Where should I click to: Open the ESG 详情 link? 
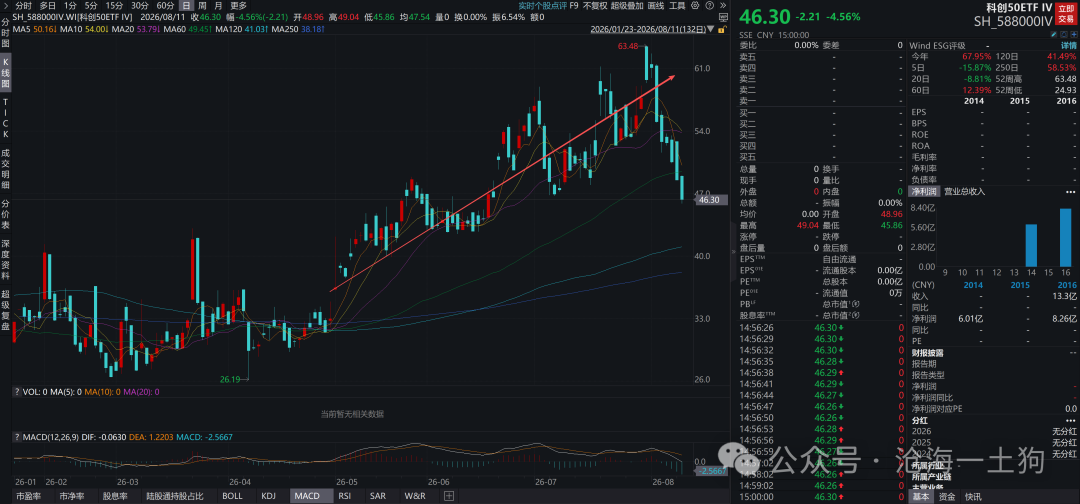1067,45
